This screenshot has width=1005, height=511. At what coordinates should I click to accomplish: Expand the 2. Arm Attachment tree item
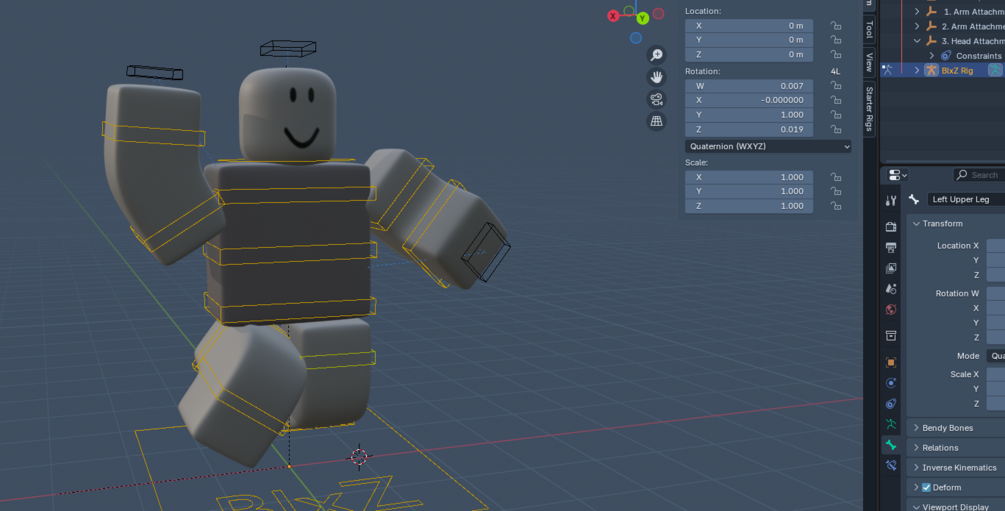tap(917, 26)
